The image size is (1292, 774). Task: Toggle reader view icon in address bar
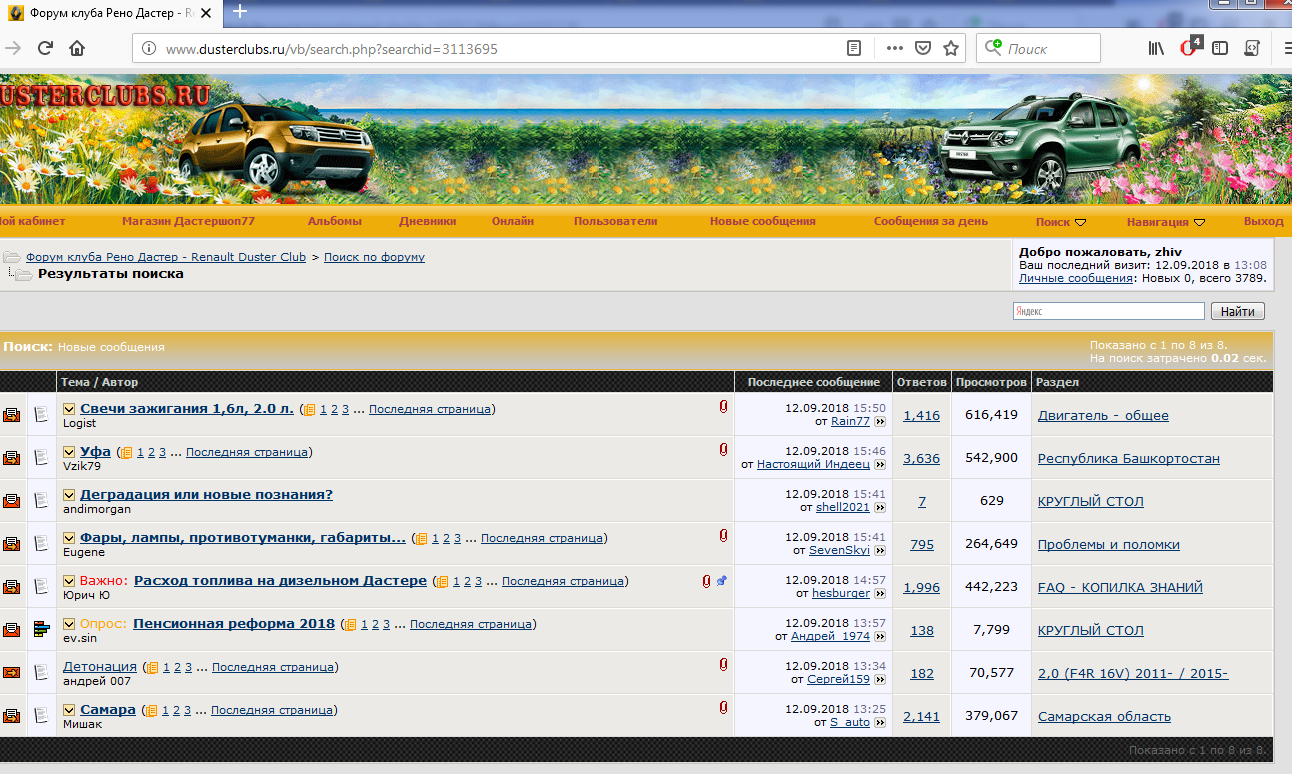coord(854,48)
